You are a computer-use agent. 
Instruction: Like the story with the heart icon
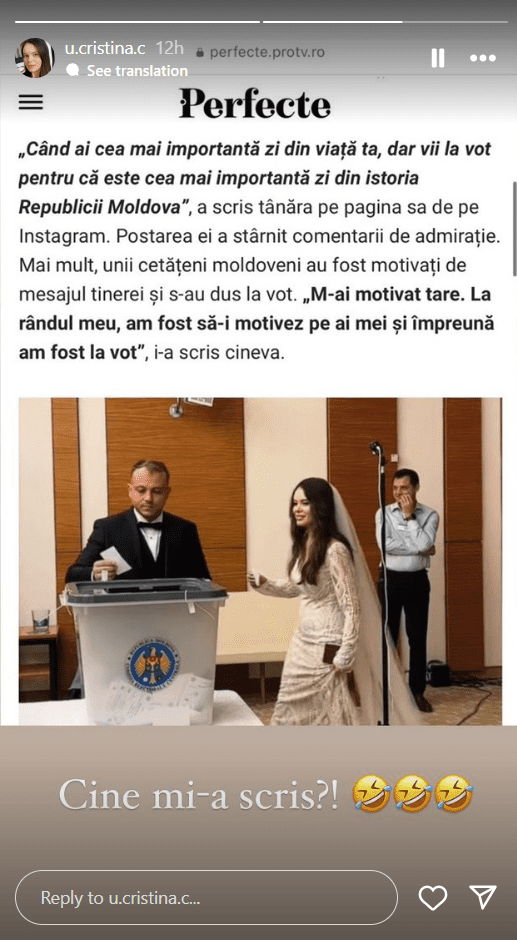[x=432, y=897]
